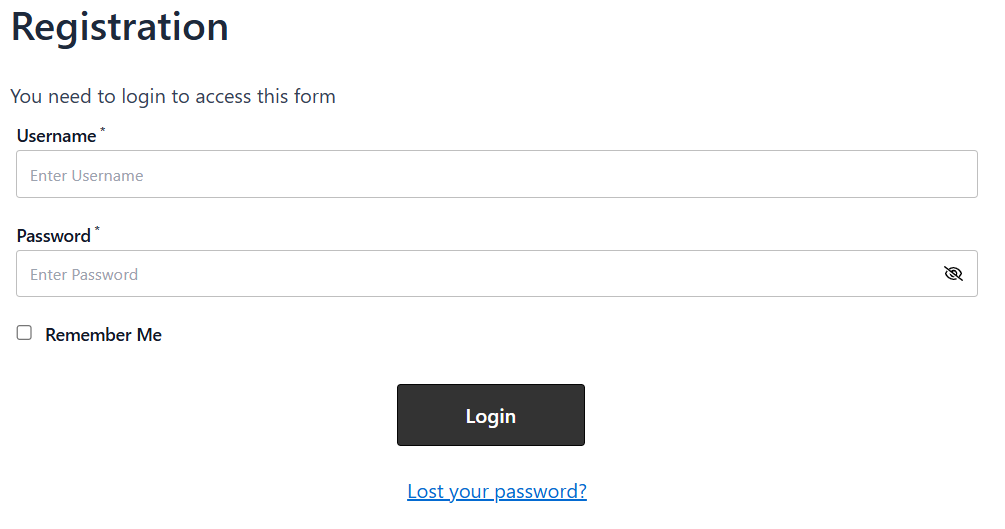Place the cursor in the Username text box
Screen dimensions: 1005x529
[x=496, y=174]
